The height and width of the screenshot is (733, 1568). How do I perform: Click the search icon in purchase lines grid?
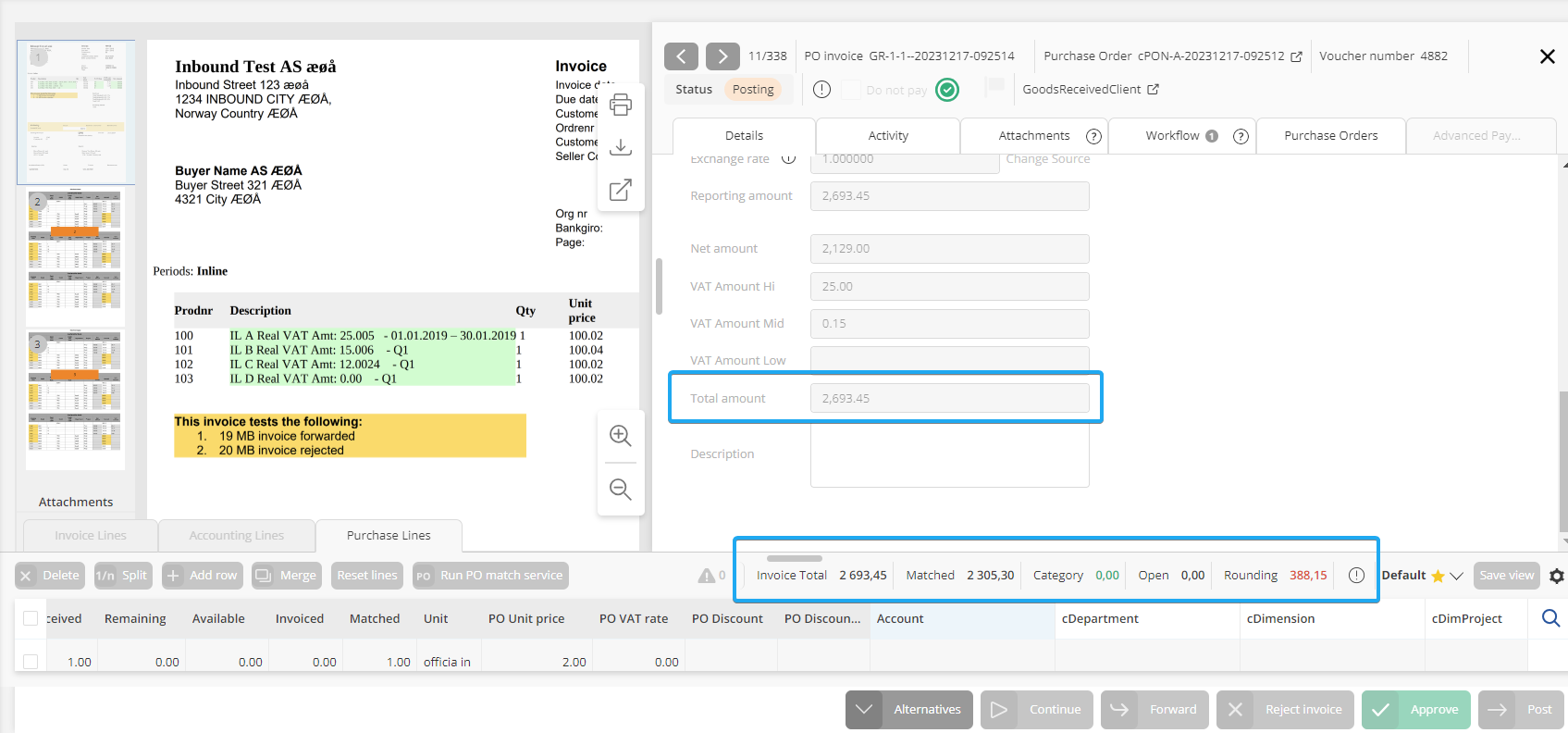[x=1550, y=618]
